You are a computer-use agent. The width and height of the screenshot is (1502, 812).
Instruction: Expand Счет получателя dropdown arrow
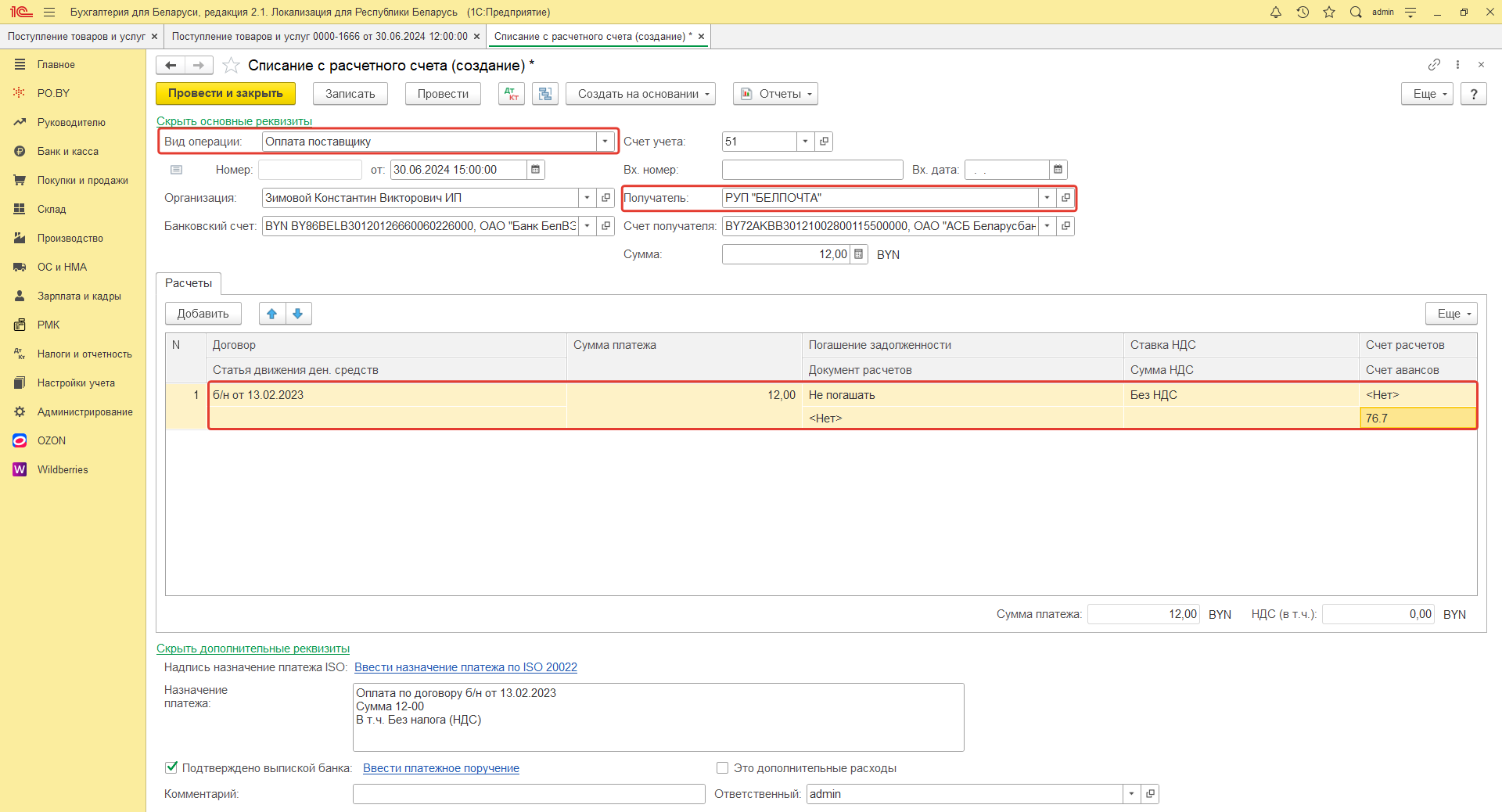1047,226
